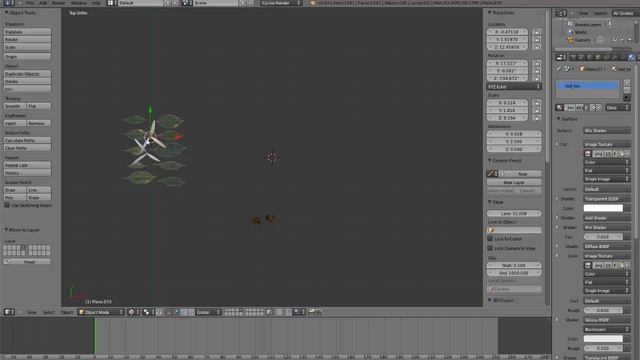Viewport: 640px width, 360px height.
Task: Lock the Rotation X value
Action: pos(537,63)
